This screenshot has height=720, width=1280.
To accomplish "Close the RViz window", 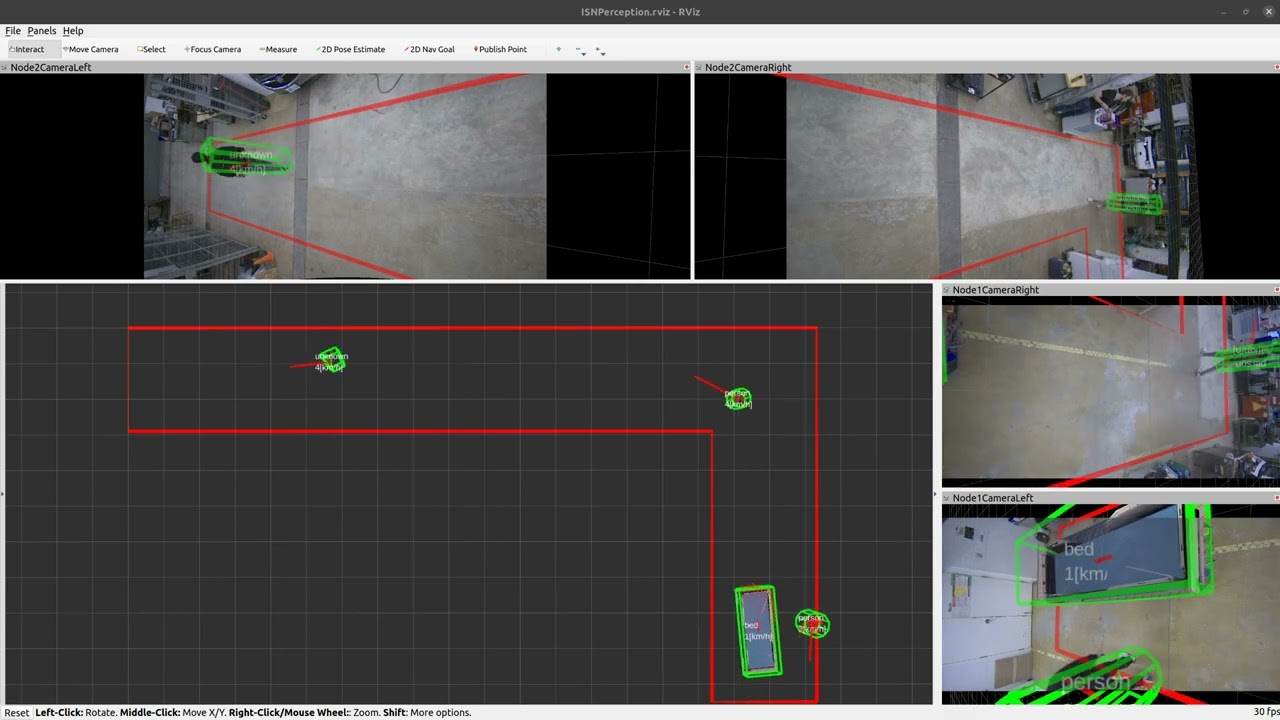I will point(1267,12).
